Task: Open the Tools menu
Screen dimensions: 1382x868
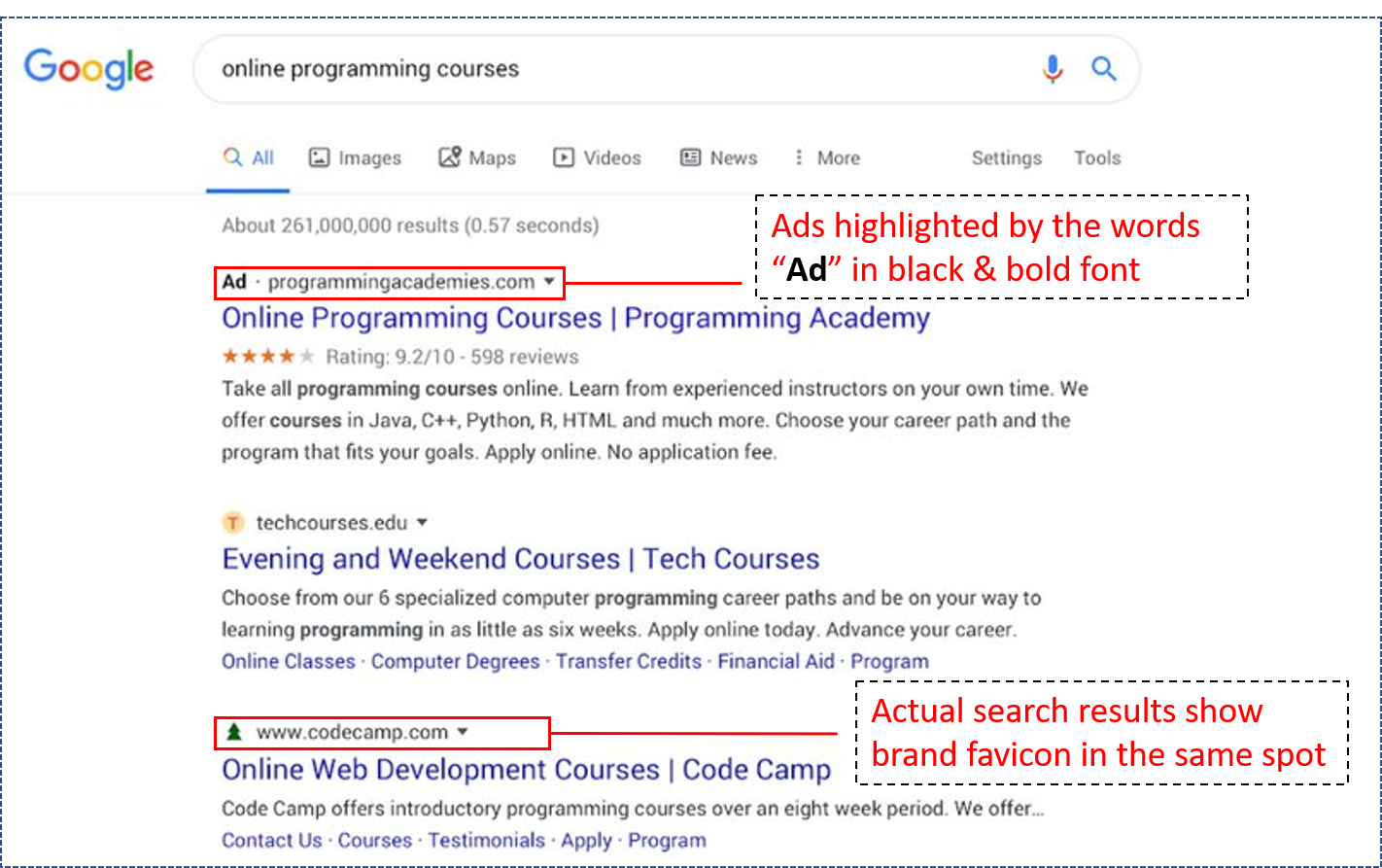Action: tap(1097, 156)
